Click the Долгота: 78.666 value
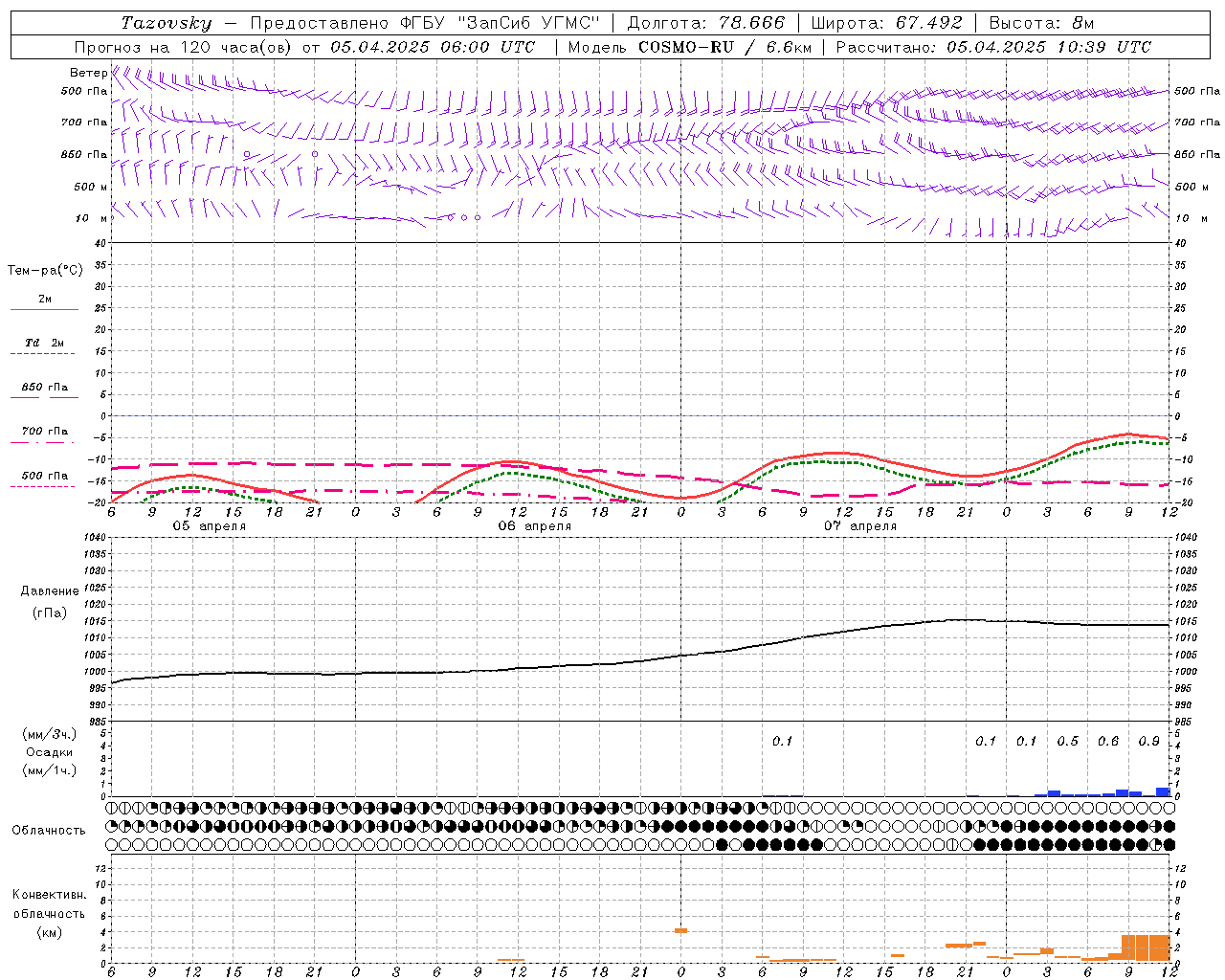 pyautogui.click(x=705, y=23)
